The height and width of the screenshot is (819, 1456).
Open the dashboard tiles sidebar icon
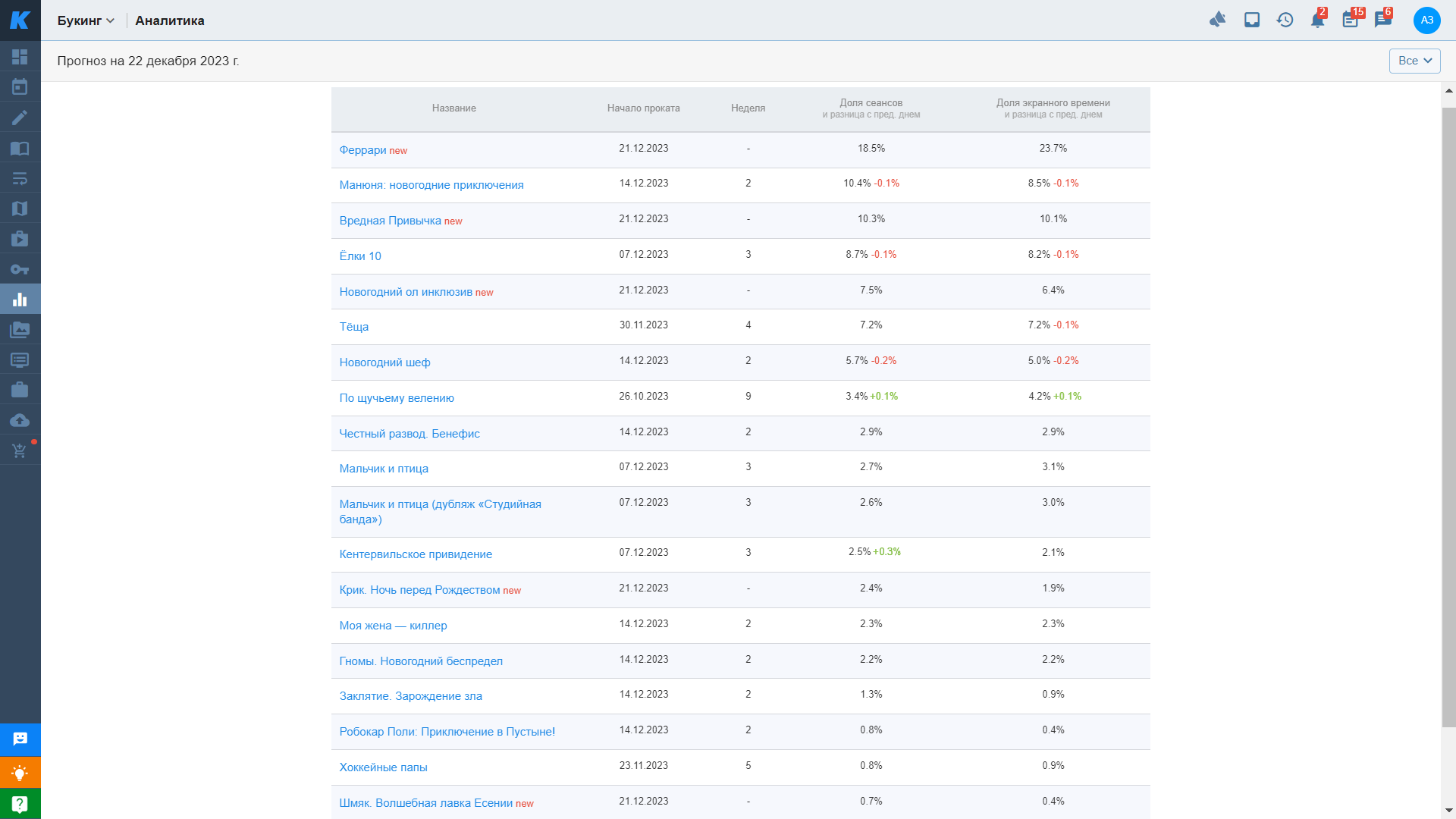point(20,57)
